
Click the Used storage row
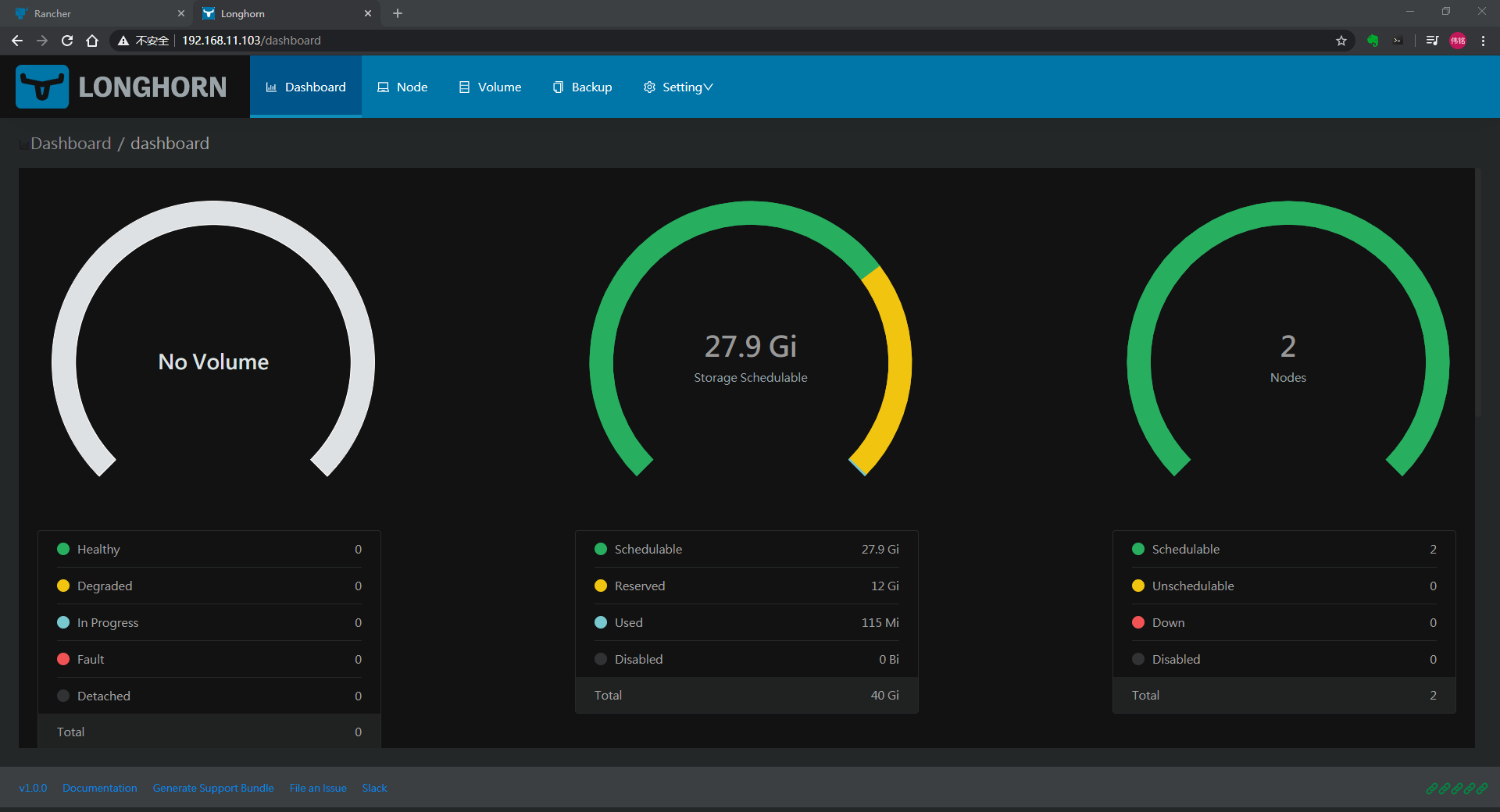(747, 622)
